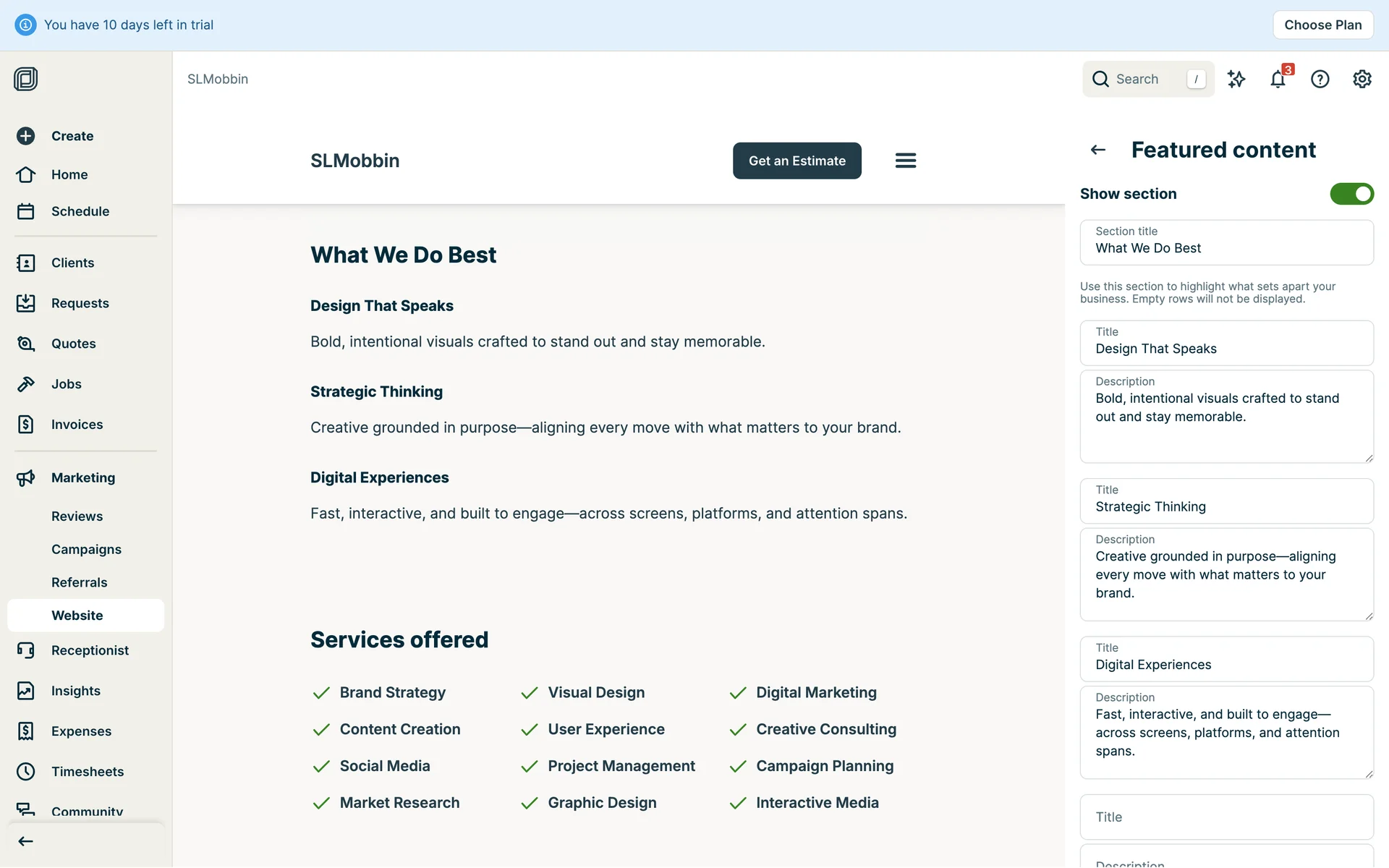This screenshot has width=1389, height=868.
Task: Expand the Marketing sidebar group
Action: 83,477
